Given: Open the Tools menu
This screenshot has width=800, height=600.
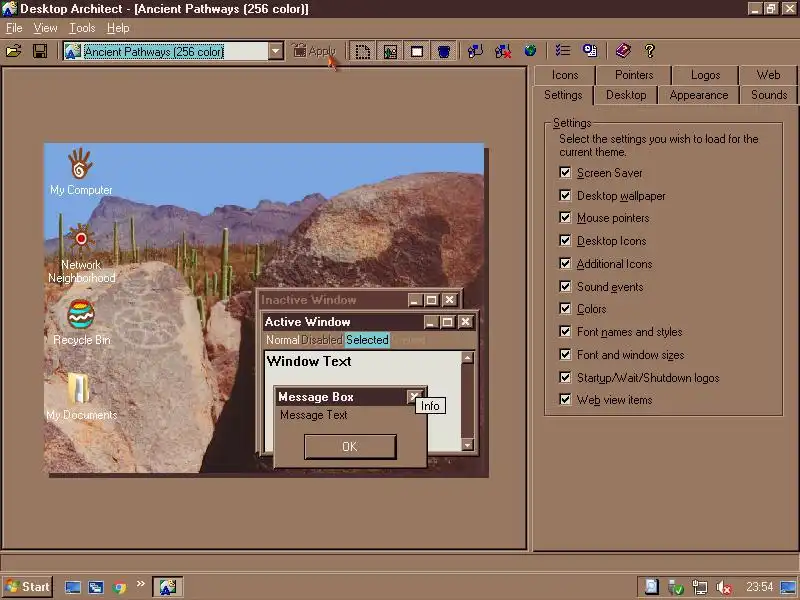Looking at the screenshot, I should [82, 28].
